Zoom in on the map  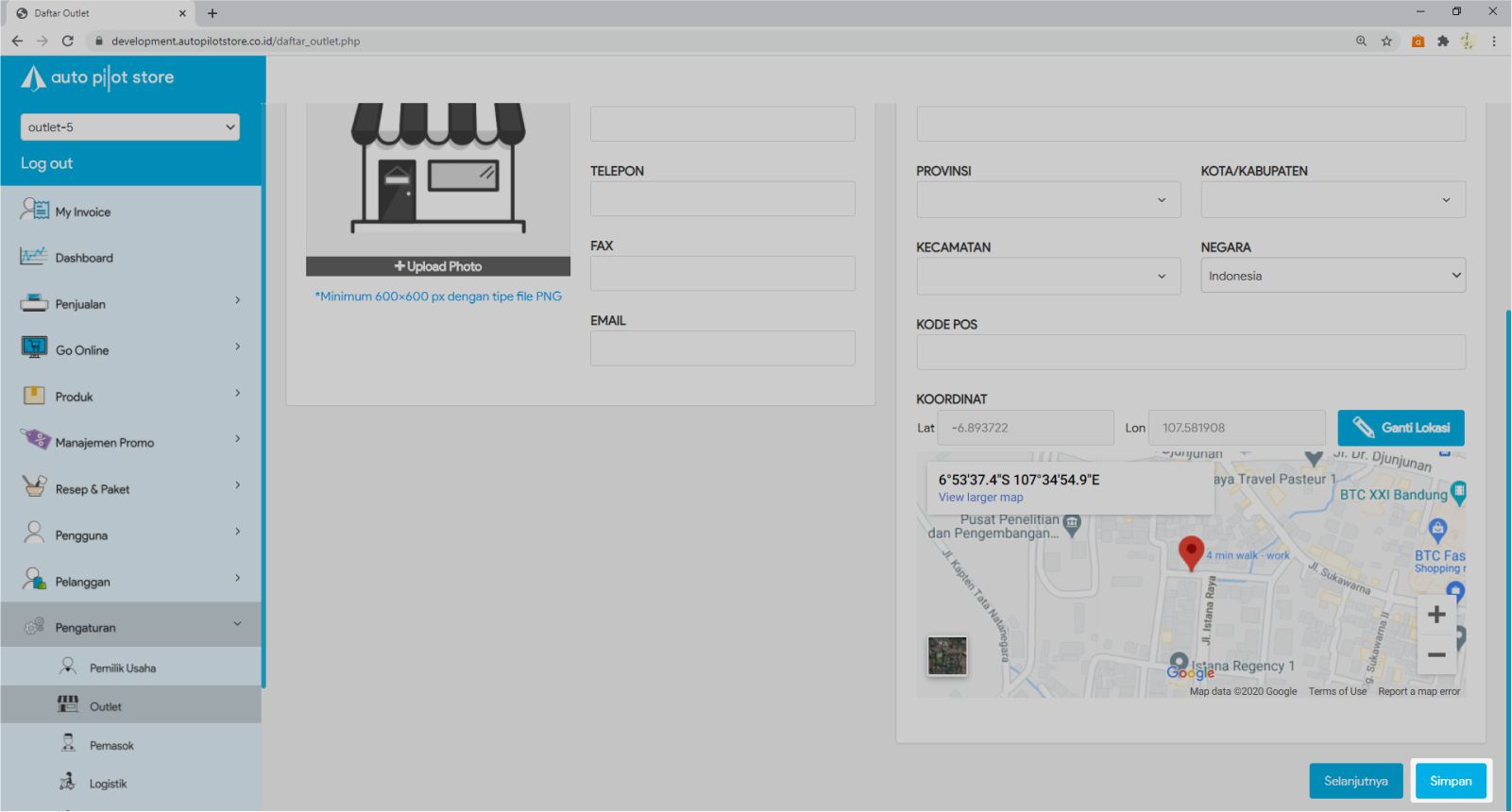point(1436,615)
